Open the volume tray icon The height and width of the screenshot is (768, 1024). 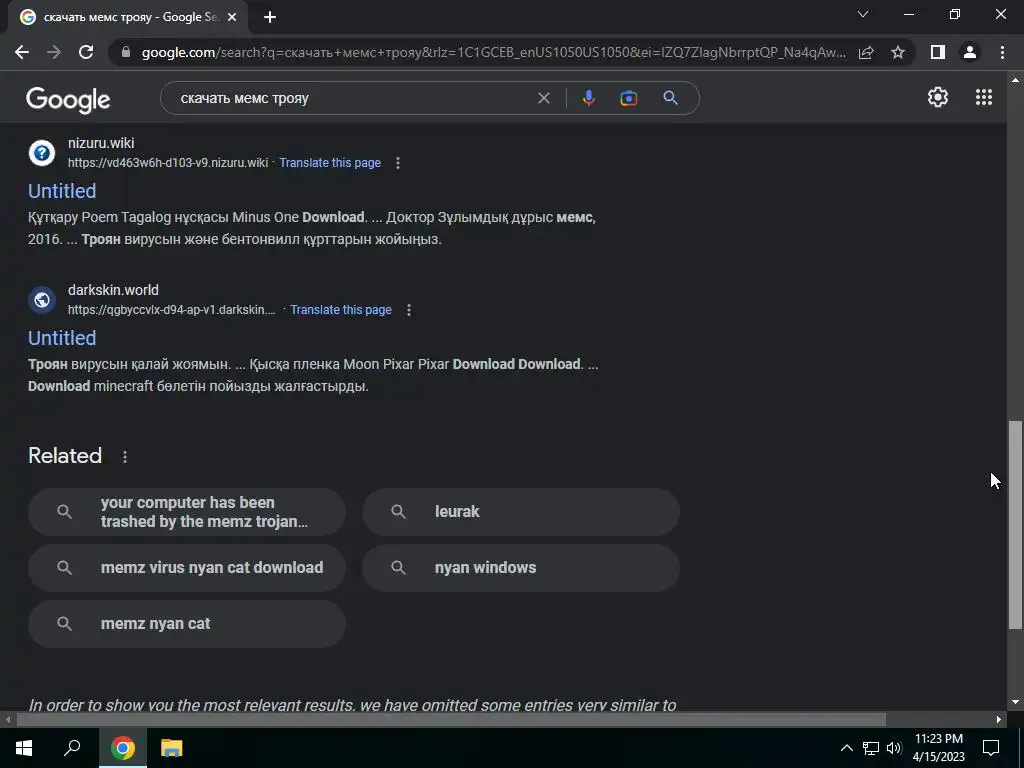point(894,748)
